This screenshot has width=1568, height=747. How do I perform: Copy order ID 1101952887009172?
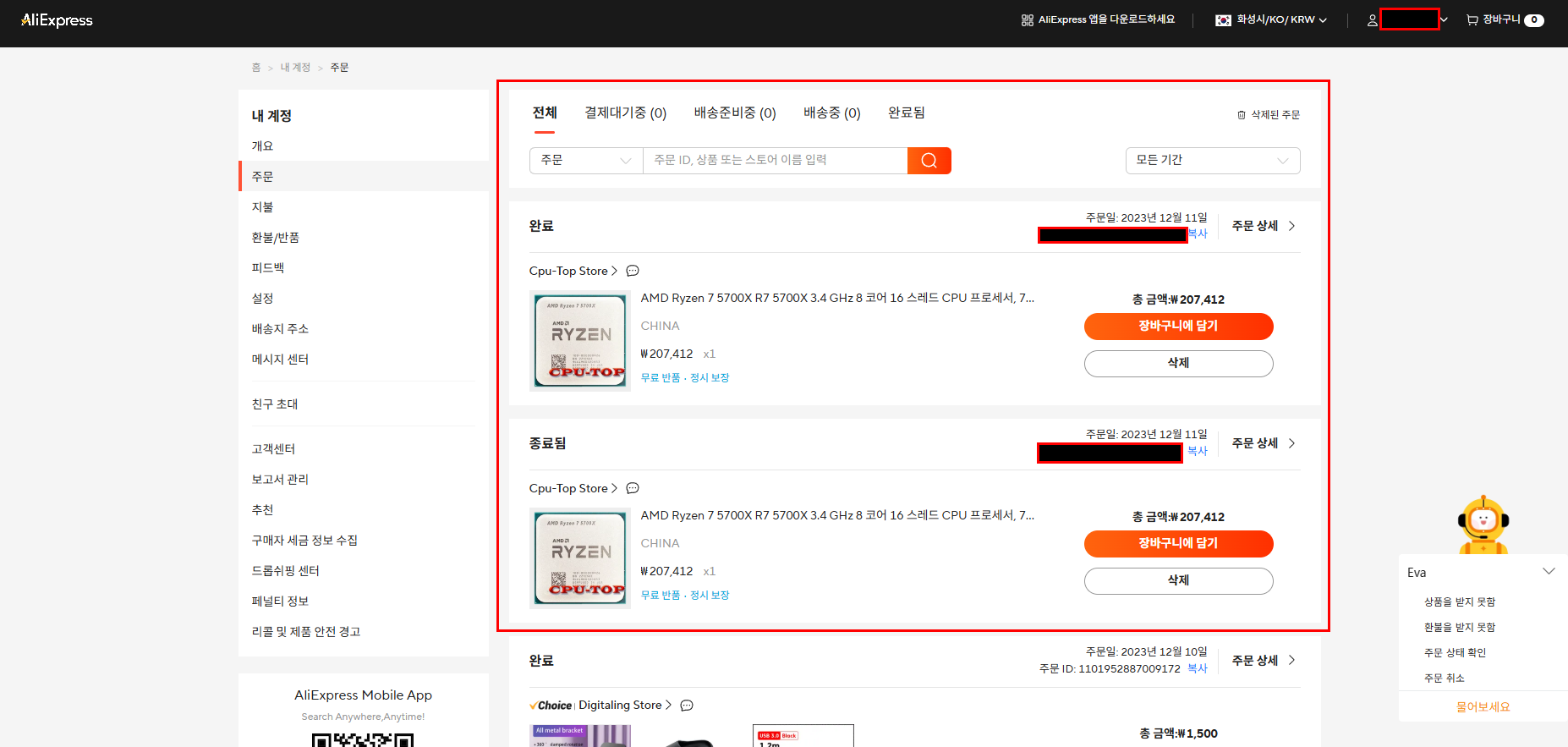point(1198,668)
